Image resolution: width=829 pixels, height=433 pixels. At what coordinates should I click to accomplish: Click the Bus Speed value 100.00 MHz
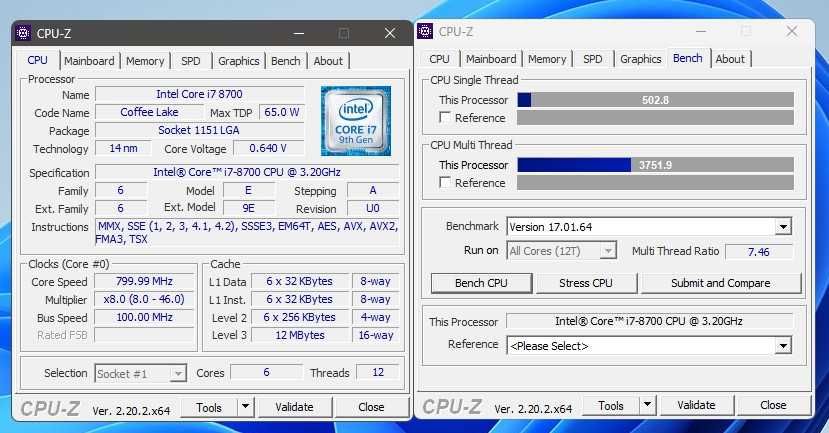pyautogui.click(x=144, y=317)
